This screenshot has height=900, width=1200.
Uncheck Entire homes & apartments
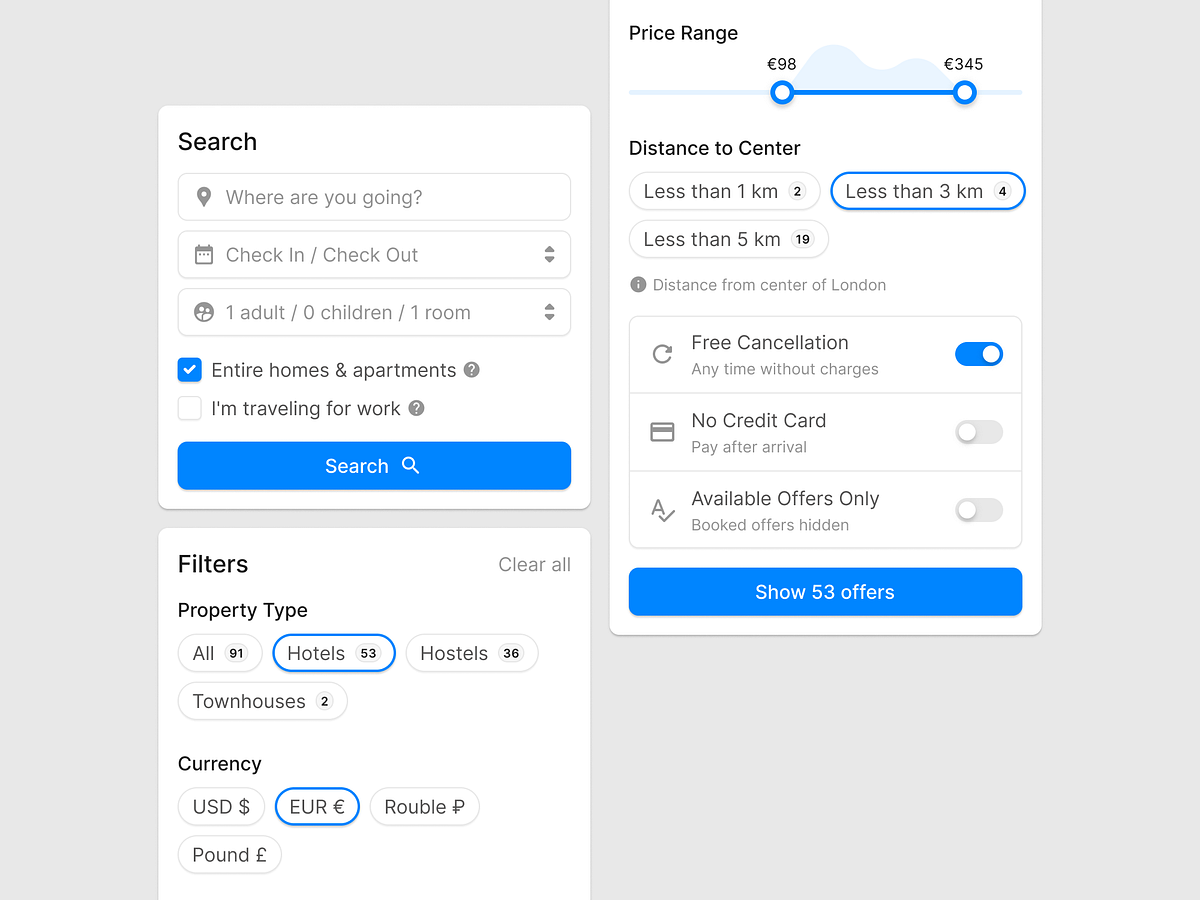point(189,370)
